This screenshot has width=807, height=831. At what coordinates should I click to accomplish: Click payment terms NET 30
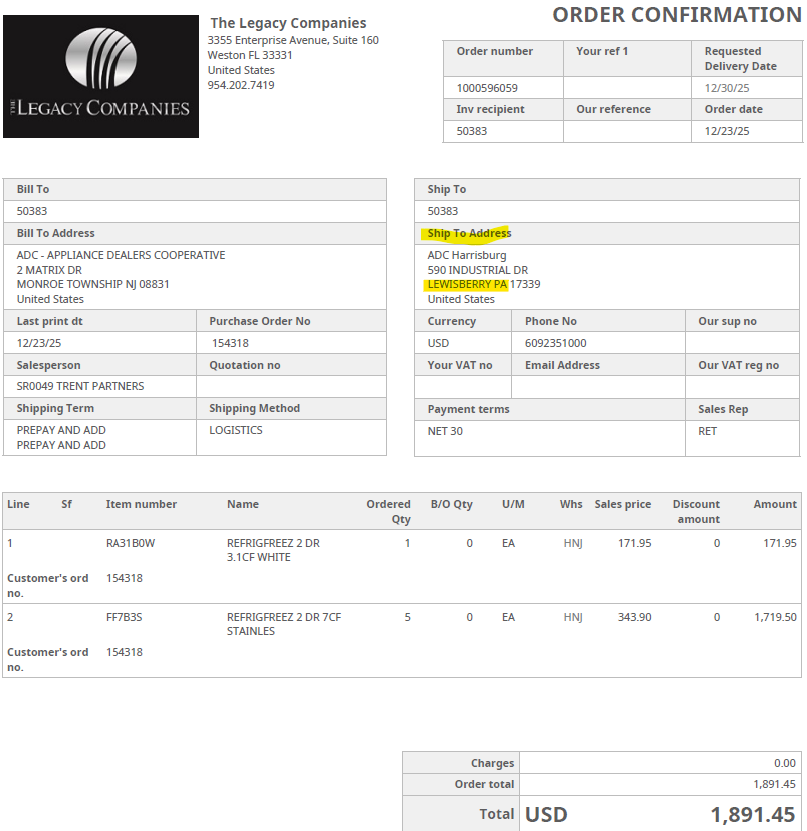pos(445,431)
